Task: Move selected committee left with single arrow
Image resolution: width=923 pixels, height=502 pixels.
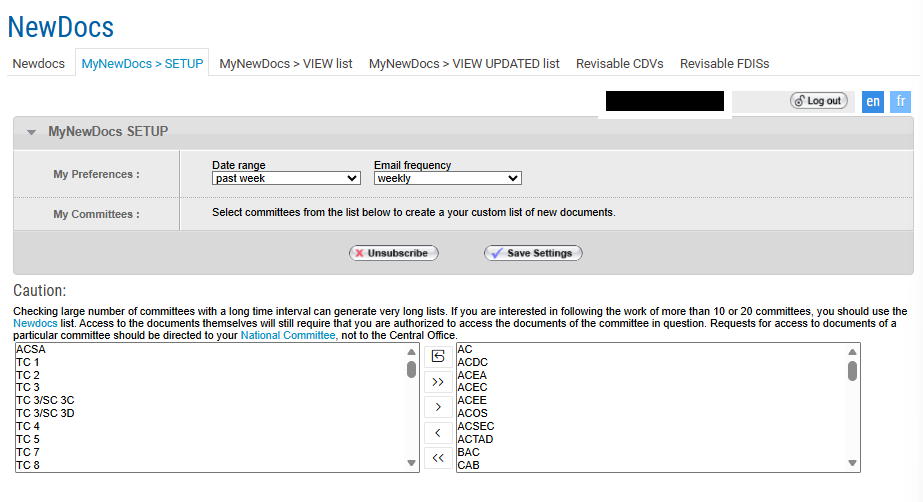Action: (438, 433)
